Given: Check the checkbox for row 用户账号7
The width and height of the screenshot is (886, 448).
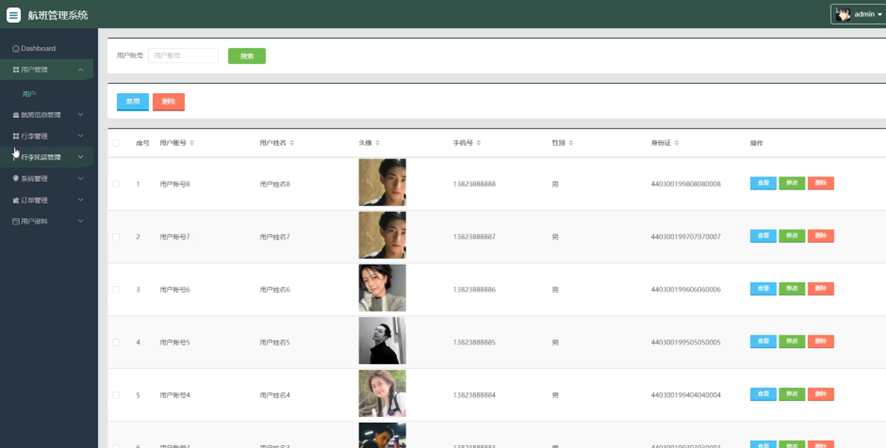Looking at the screenshot, I should [116, 237].
